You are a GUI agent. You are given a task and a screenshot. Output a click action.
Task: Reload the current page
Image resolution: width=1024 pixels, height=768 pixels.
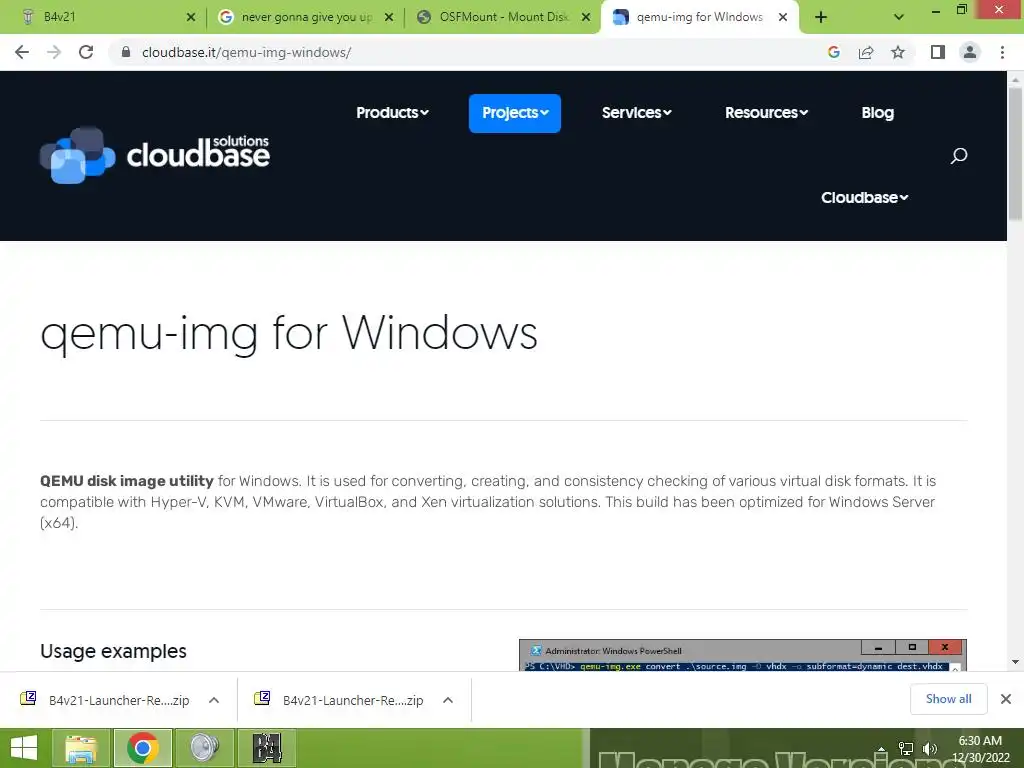(86, 52)
